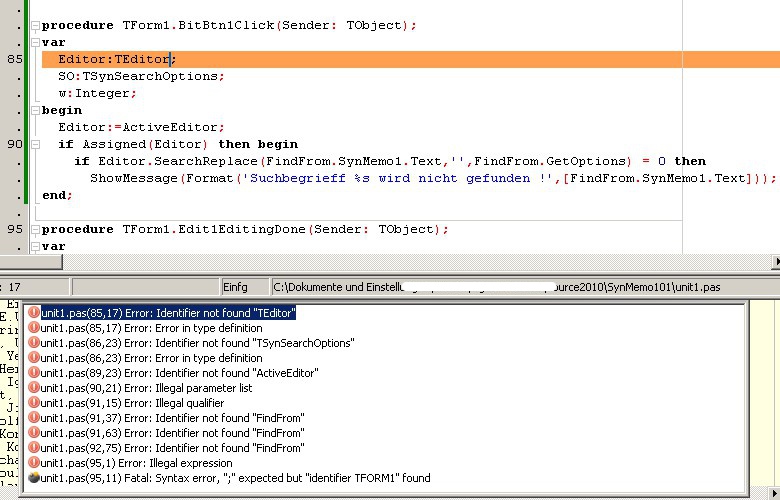Select the first 'Error in type definition' message
The height and width of the screenshot is (500, 780).
pos(151,328)
